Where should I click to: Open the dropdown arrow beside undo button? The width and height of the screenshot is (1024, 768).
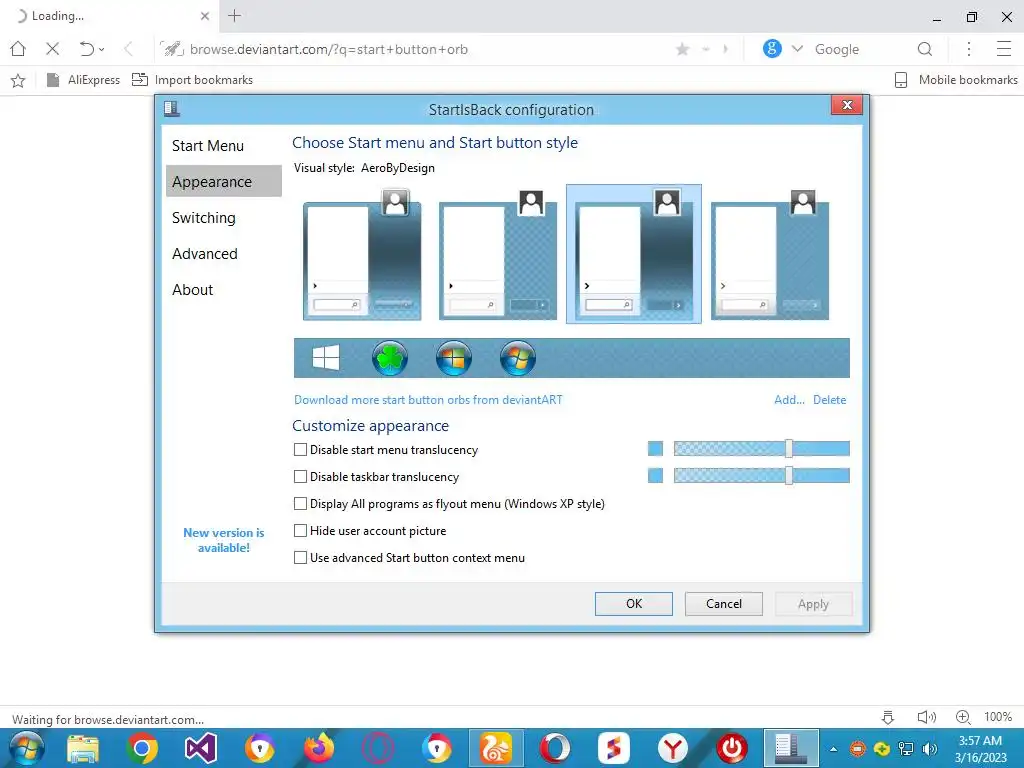point(102,50)
